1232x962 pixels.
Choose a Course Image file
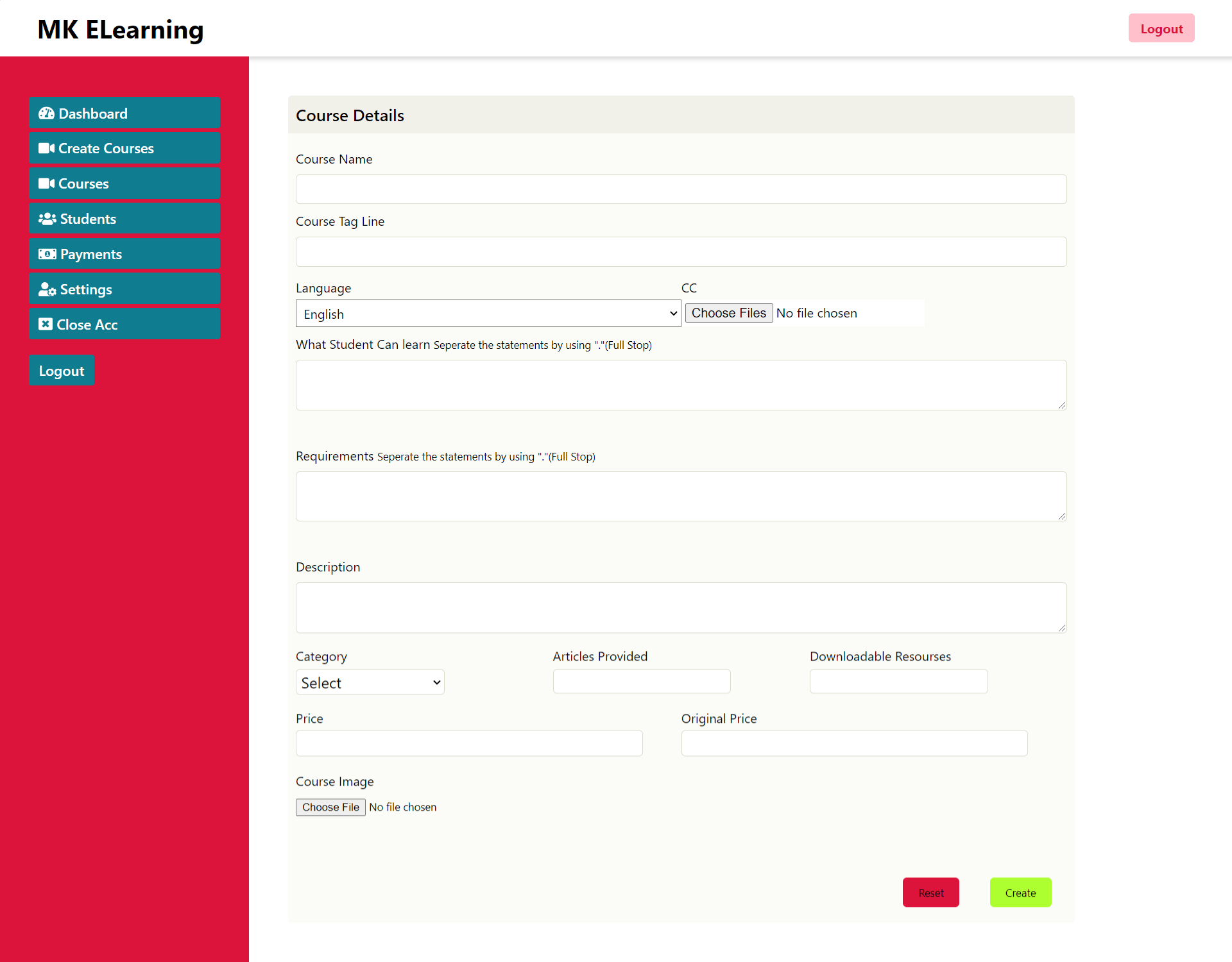pyautogui.click(x=330, y=806)
